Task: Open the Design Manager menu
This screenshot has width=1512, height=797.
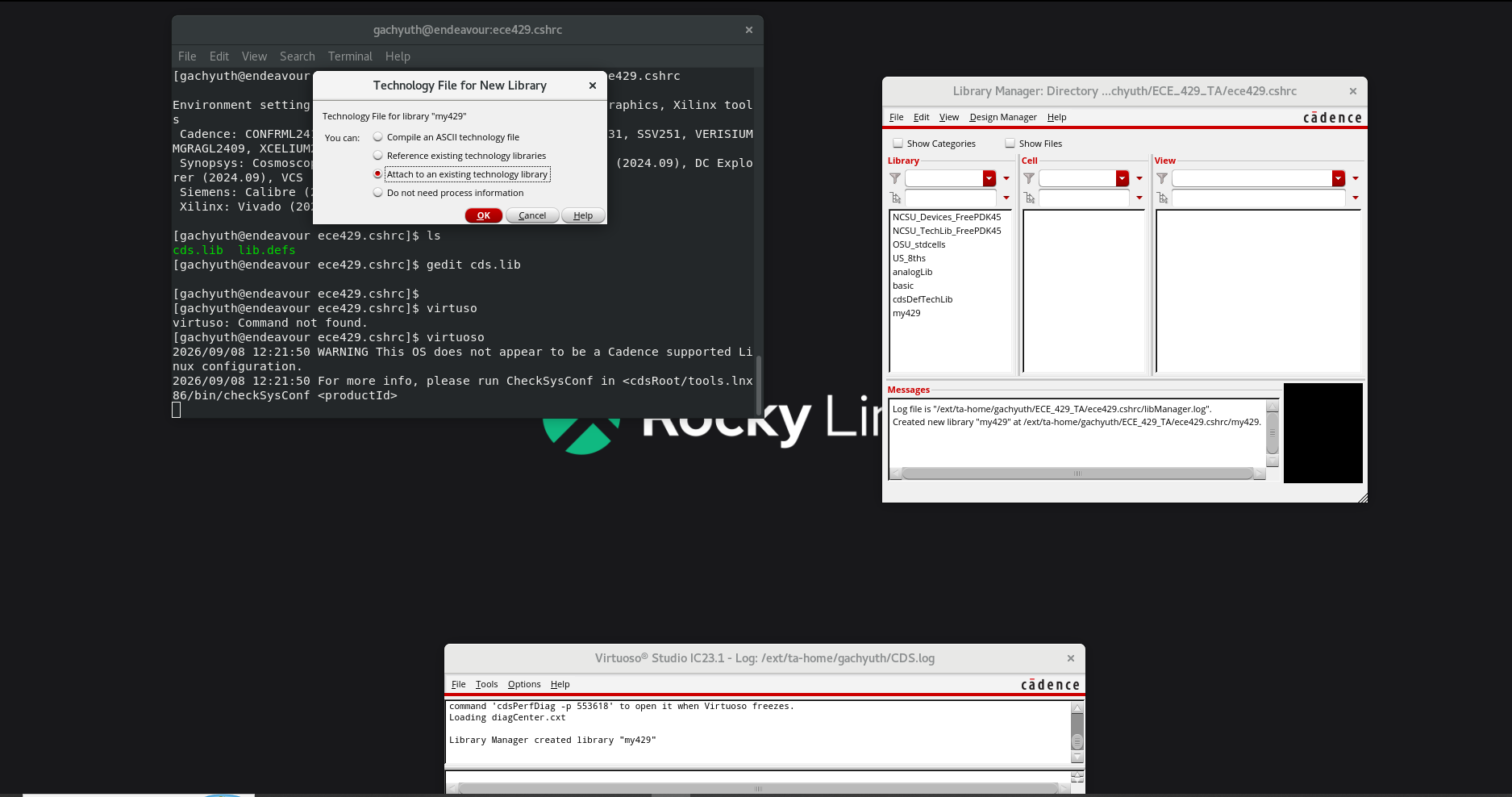Action: coord(1003,117)
